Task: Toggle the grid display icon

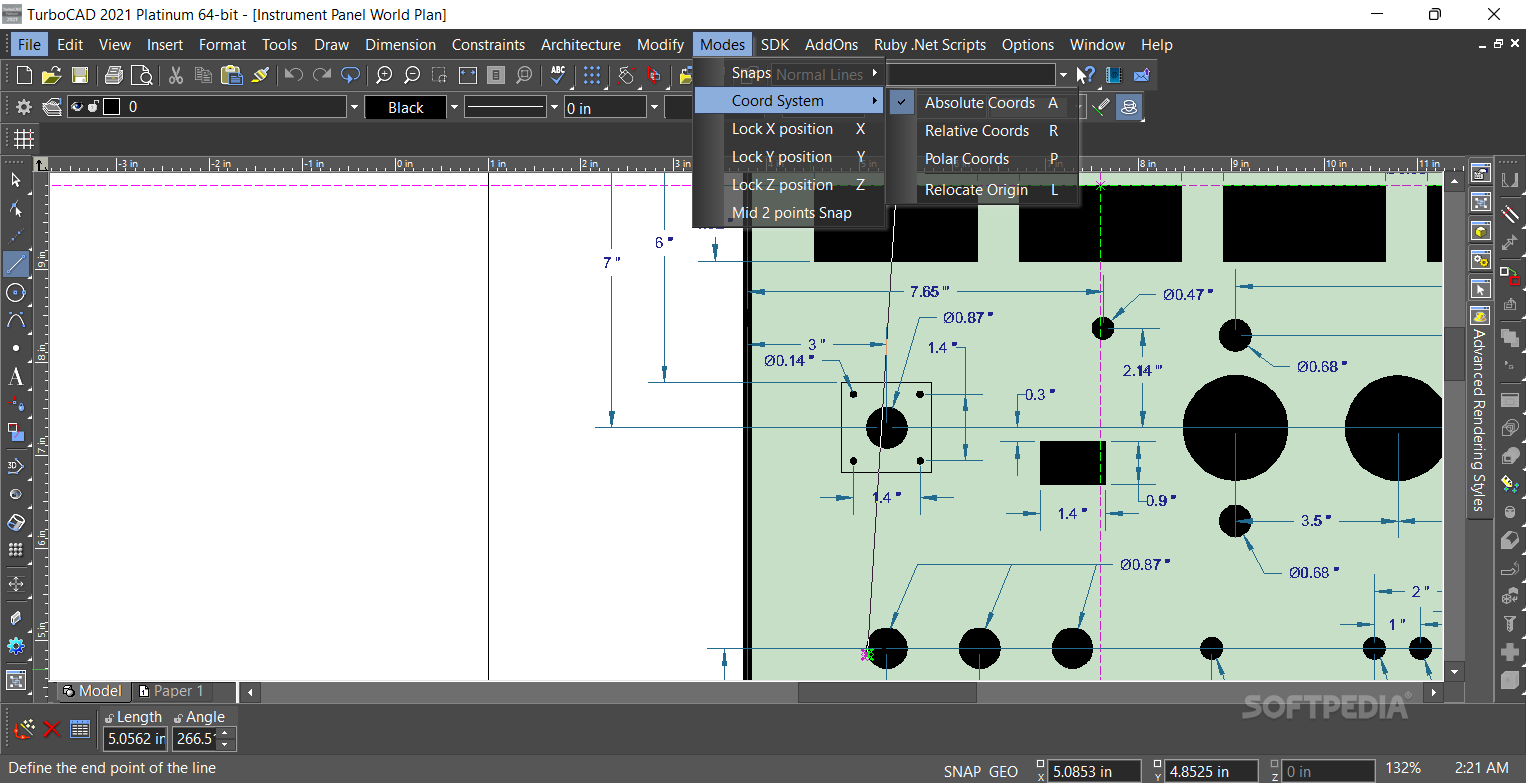Action: (x=24, y=138)
